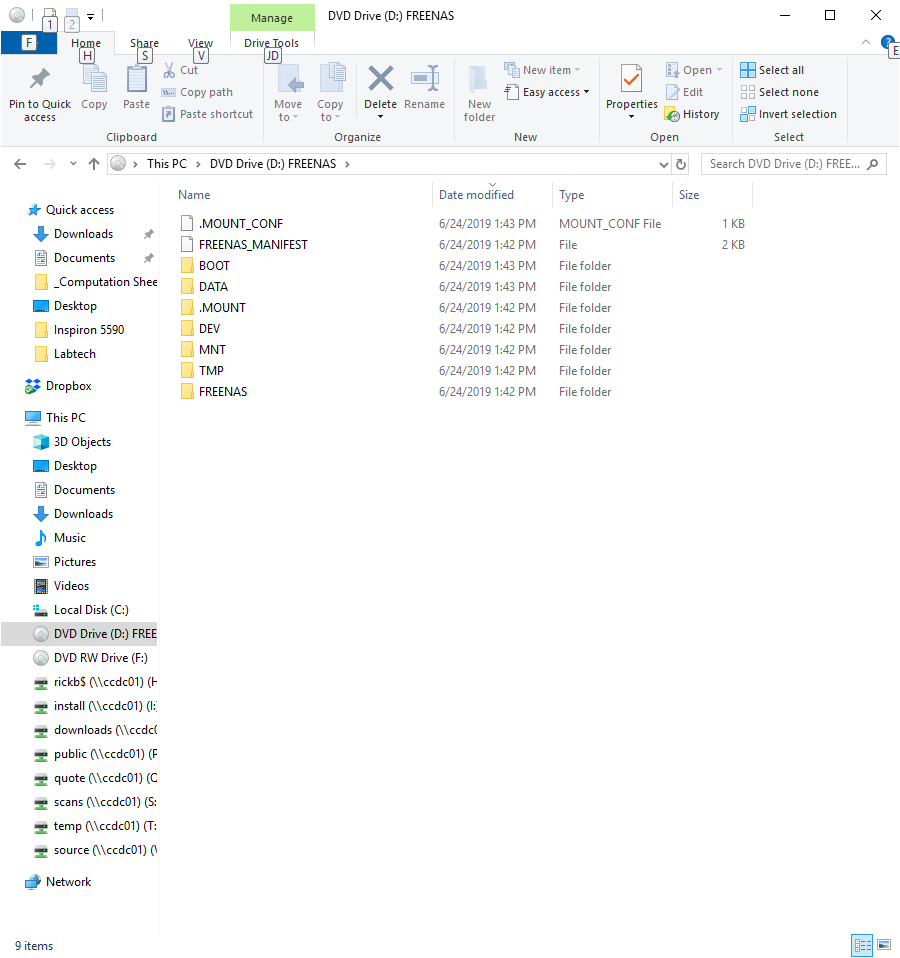Go up one folder level arrow

pos(93,164)
